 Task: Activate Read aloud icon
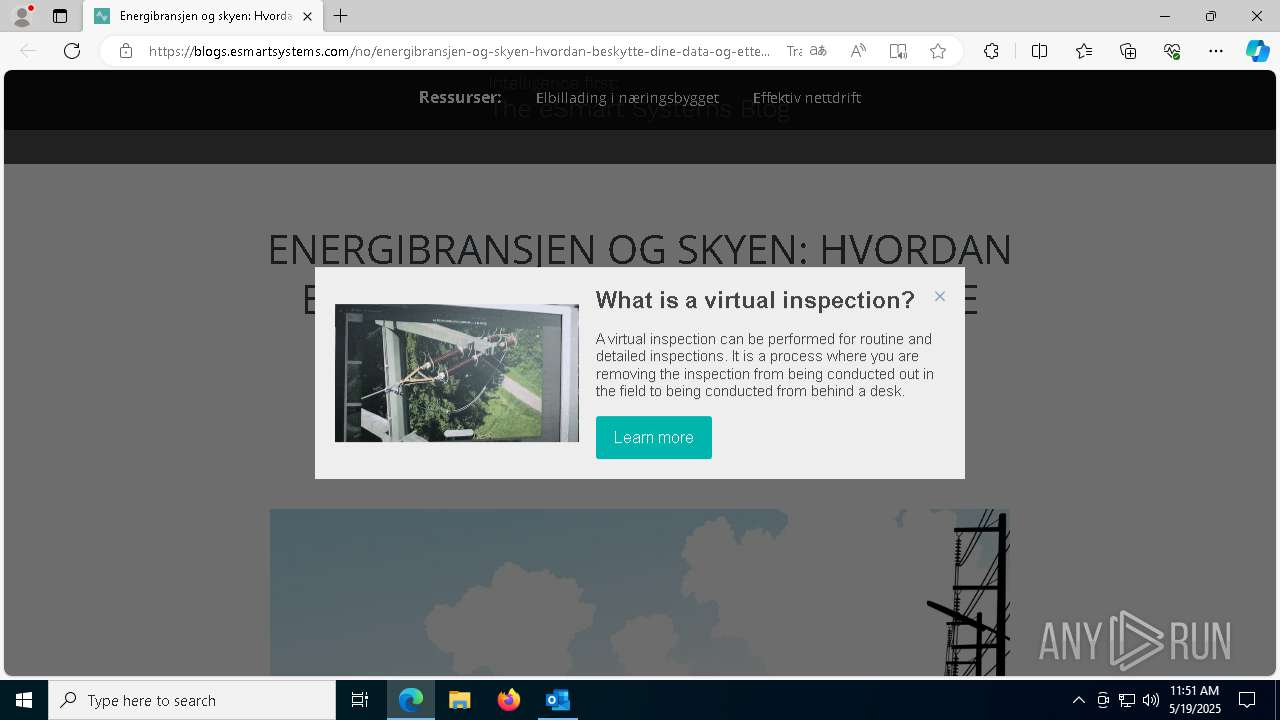click(858, 51)
